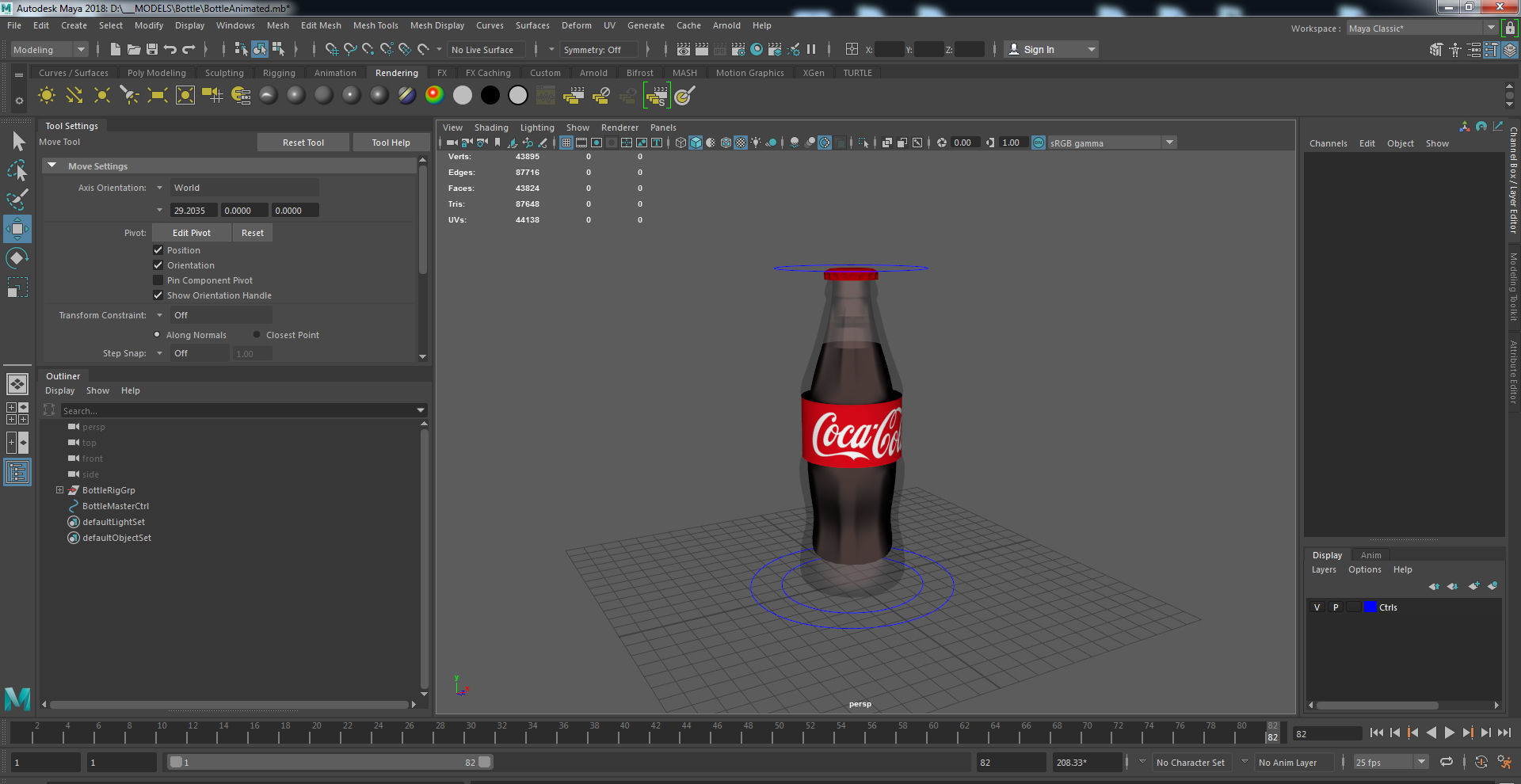
Task: Assign the black surface shader shelf icon
Action: (490, 95)
